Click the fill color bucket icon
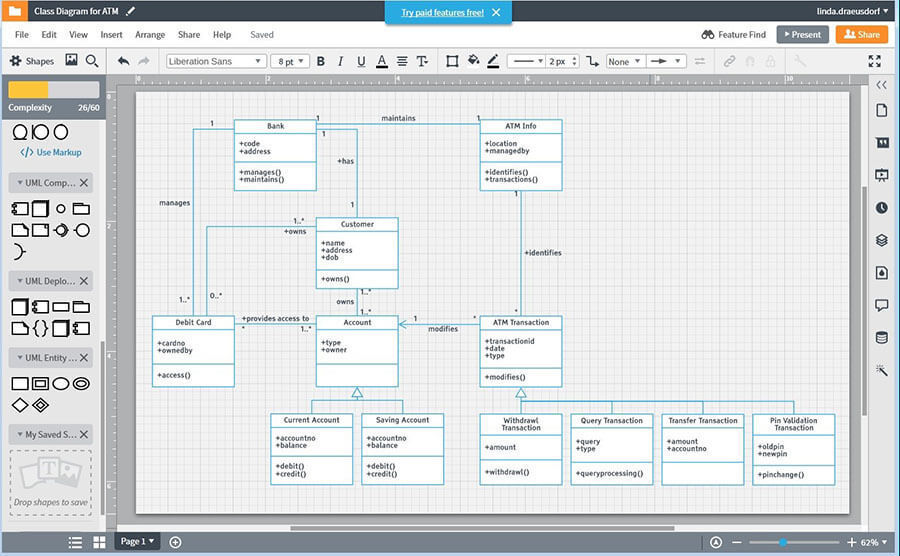The height and width of the screenshot is (556, 900). click(x=473, y=61)
